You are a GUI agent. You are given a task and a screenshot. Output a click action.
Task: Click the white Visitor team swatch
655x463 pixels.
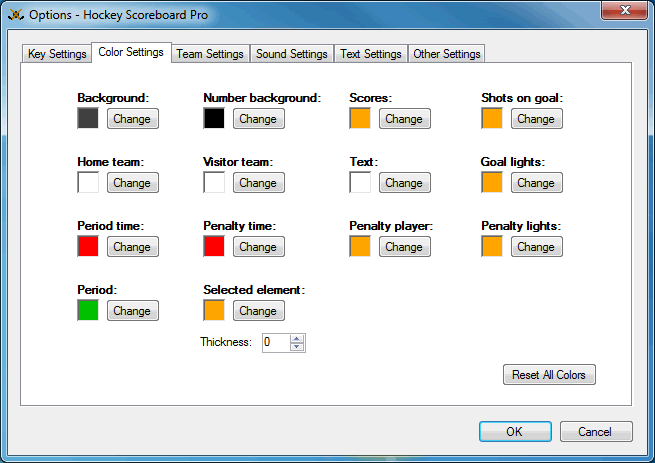pos(214,182)
